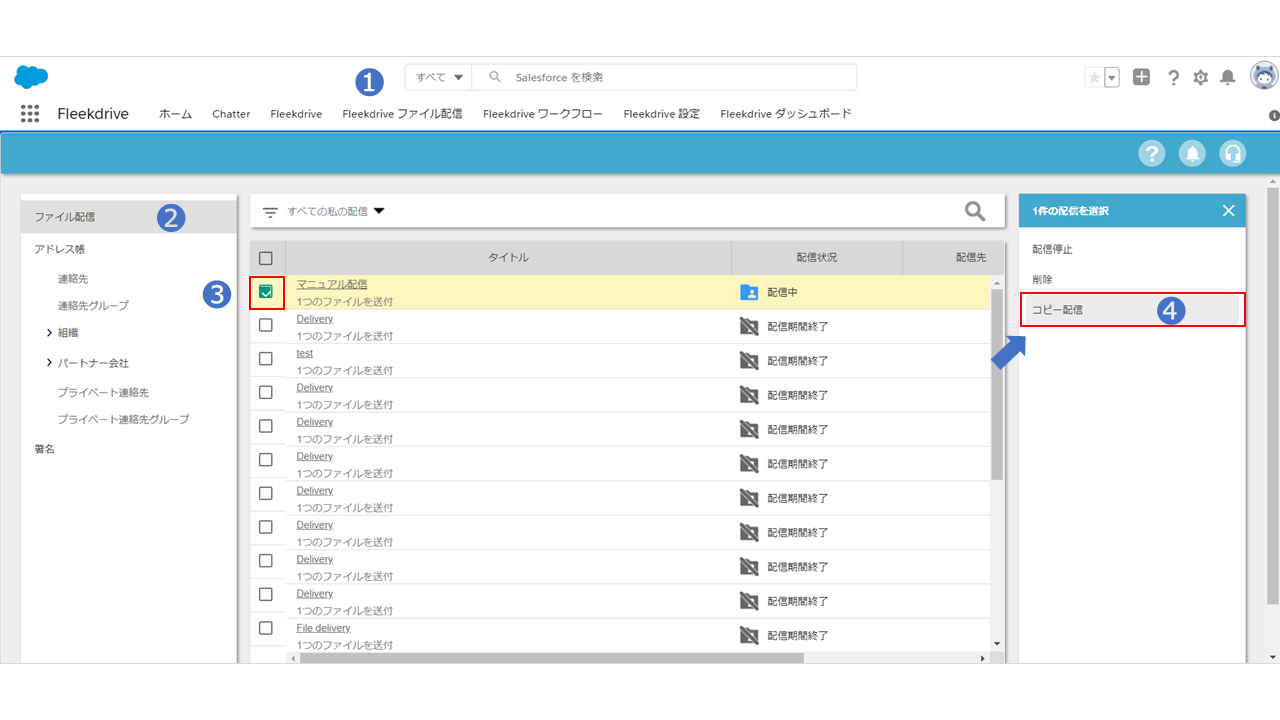Open the Salesforce App Launcher grid icon
Image resolution: width=1280 pixels, height=720 pixels.
[x=30, y=114]
